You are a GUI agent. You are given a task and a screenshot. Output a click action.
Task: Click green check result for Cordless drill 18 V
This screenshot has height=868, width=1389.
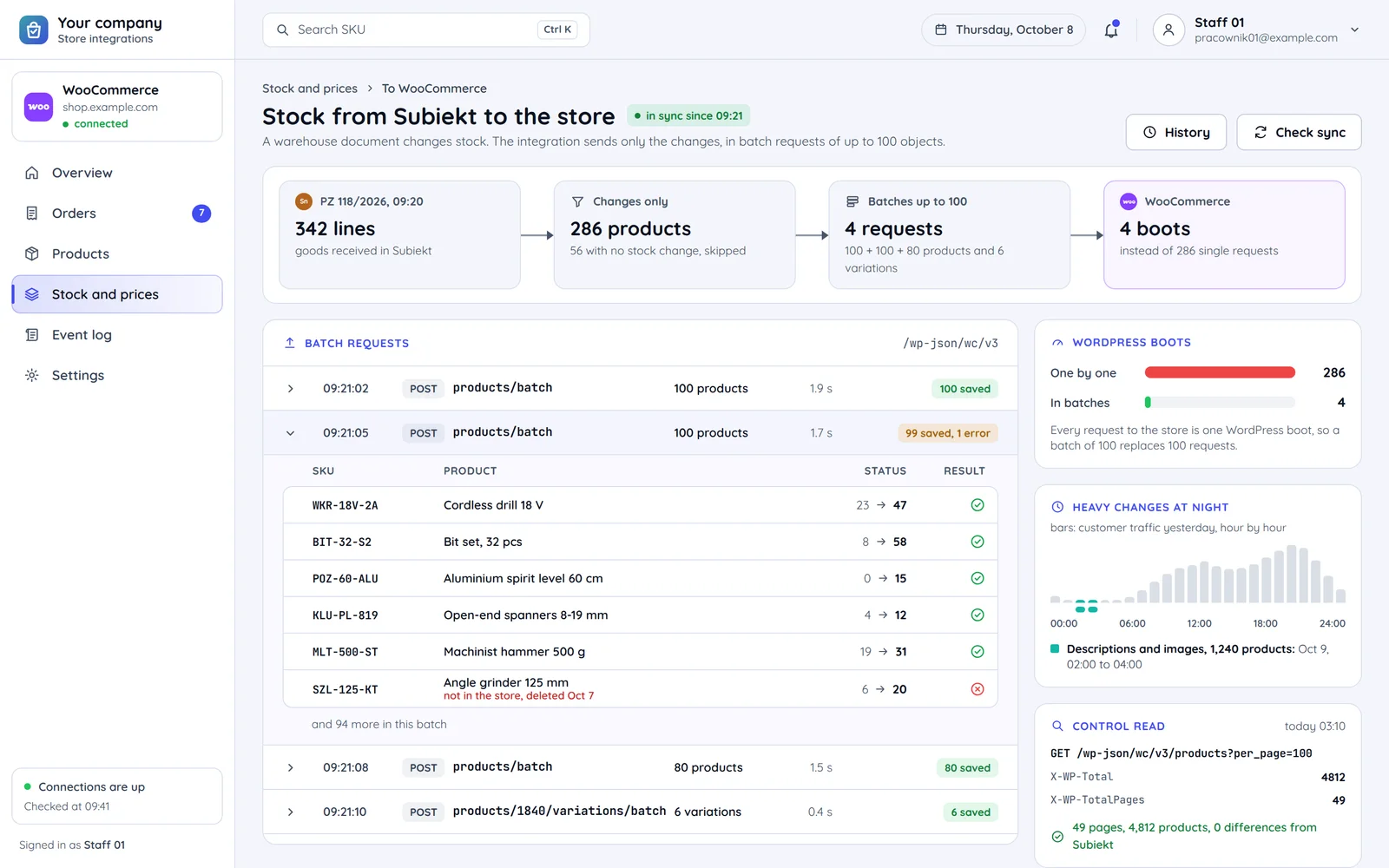[x=978, y=505]
